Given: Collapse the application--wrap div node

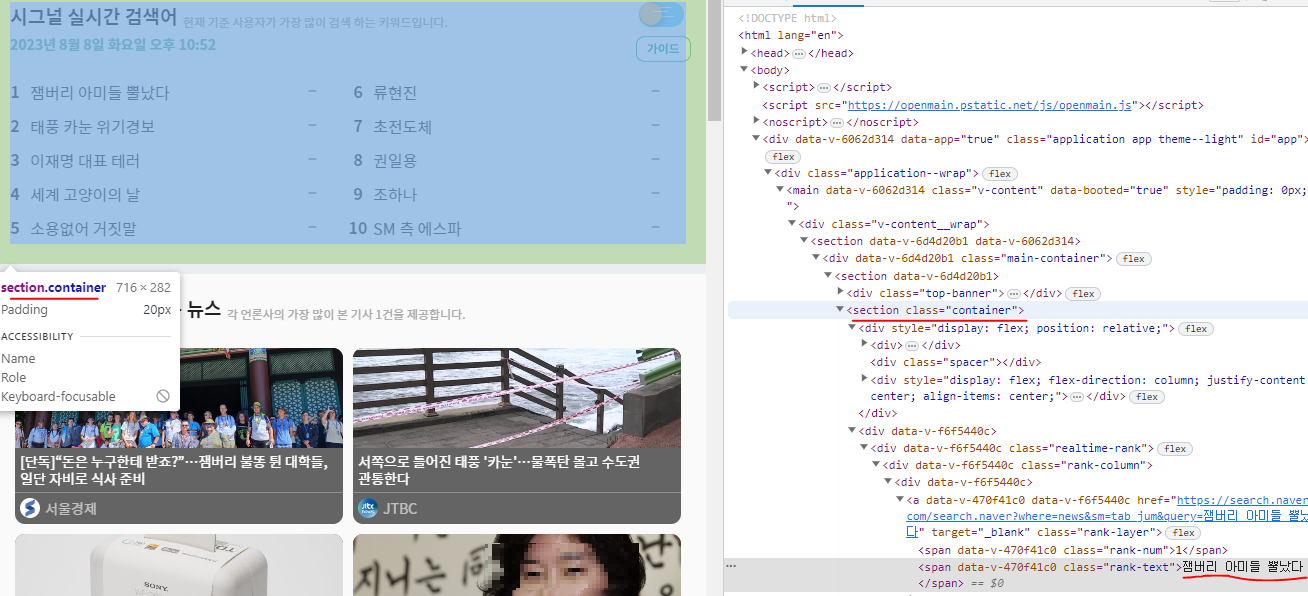Looking at the screenshot, I should click(768, 173).
